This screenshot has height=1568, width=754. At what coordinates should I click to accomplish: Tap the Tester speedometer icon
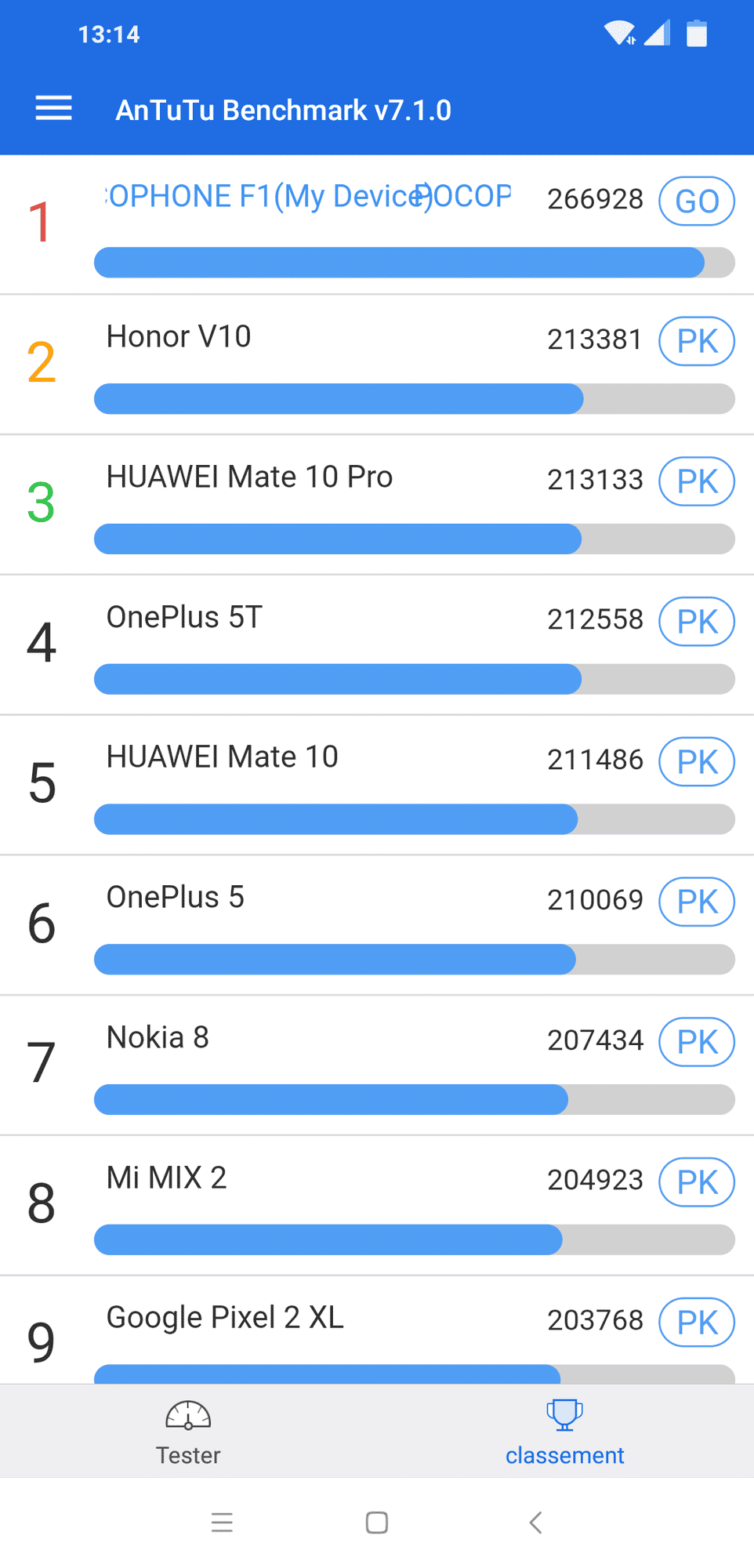point(188,1415)
